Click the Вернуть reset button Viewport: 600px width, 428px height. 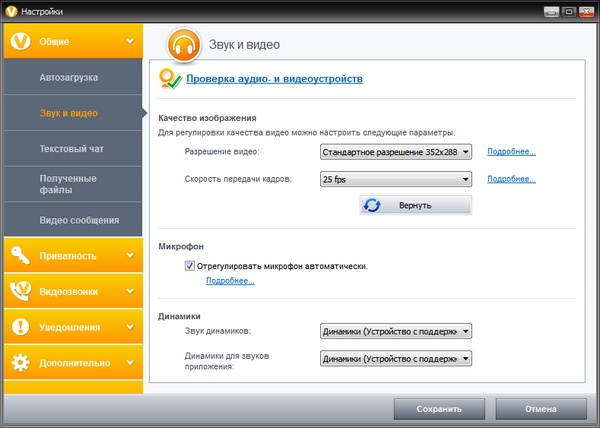[414, 205]
